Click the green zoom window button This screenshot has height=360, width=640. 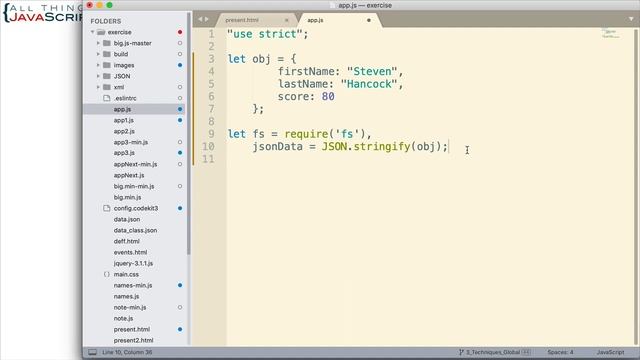tap(109, 5)
